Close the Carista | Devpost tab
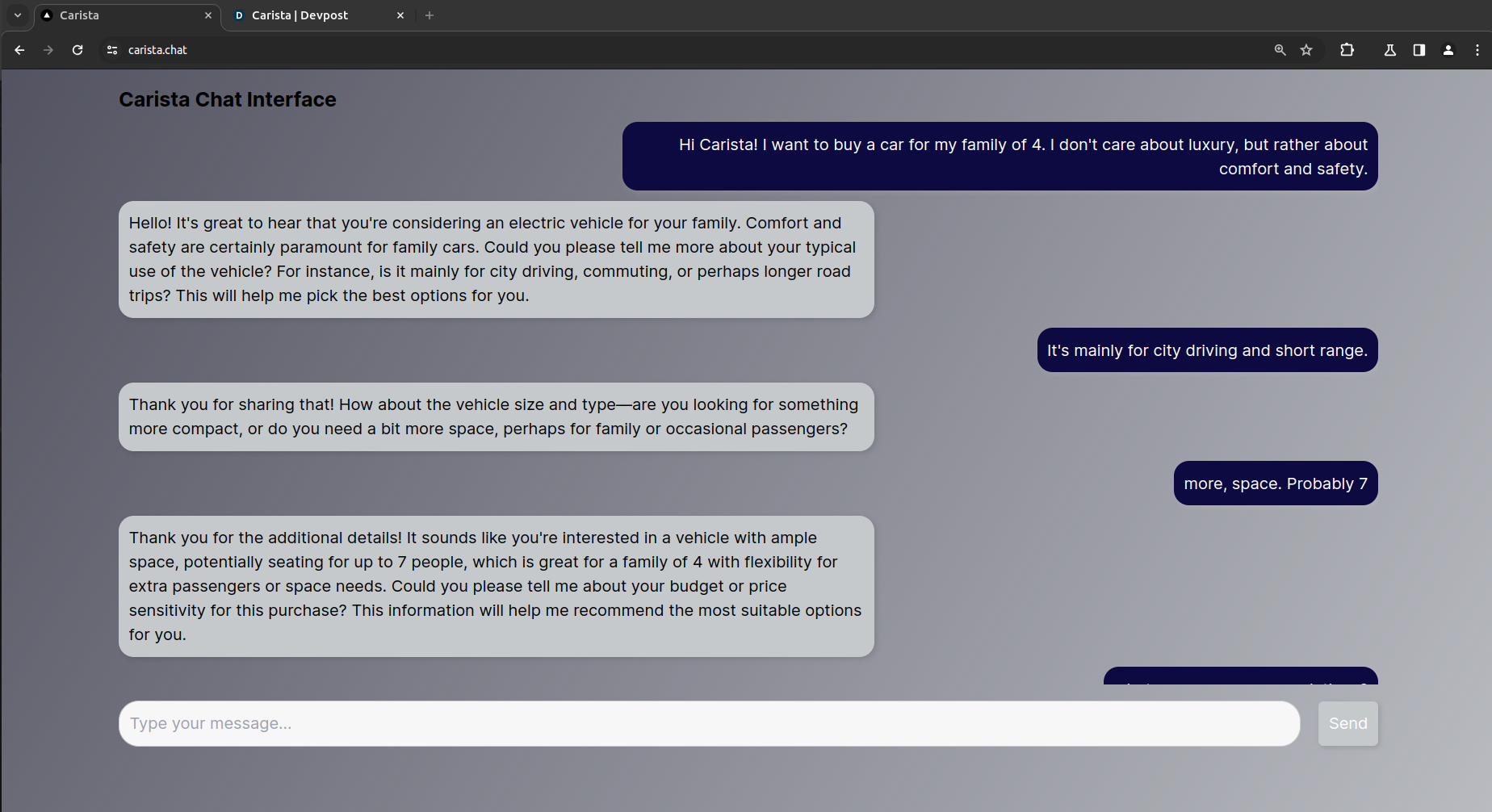Viewport: 1492px width, 812px height. [400, 15]
